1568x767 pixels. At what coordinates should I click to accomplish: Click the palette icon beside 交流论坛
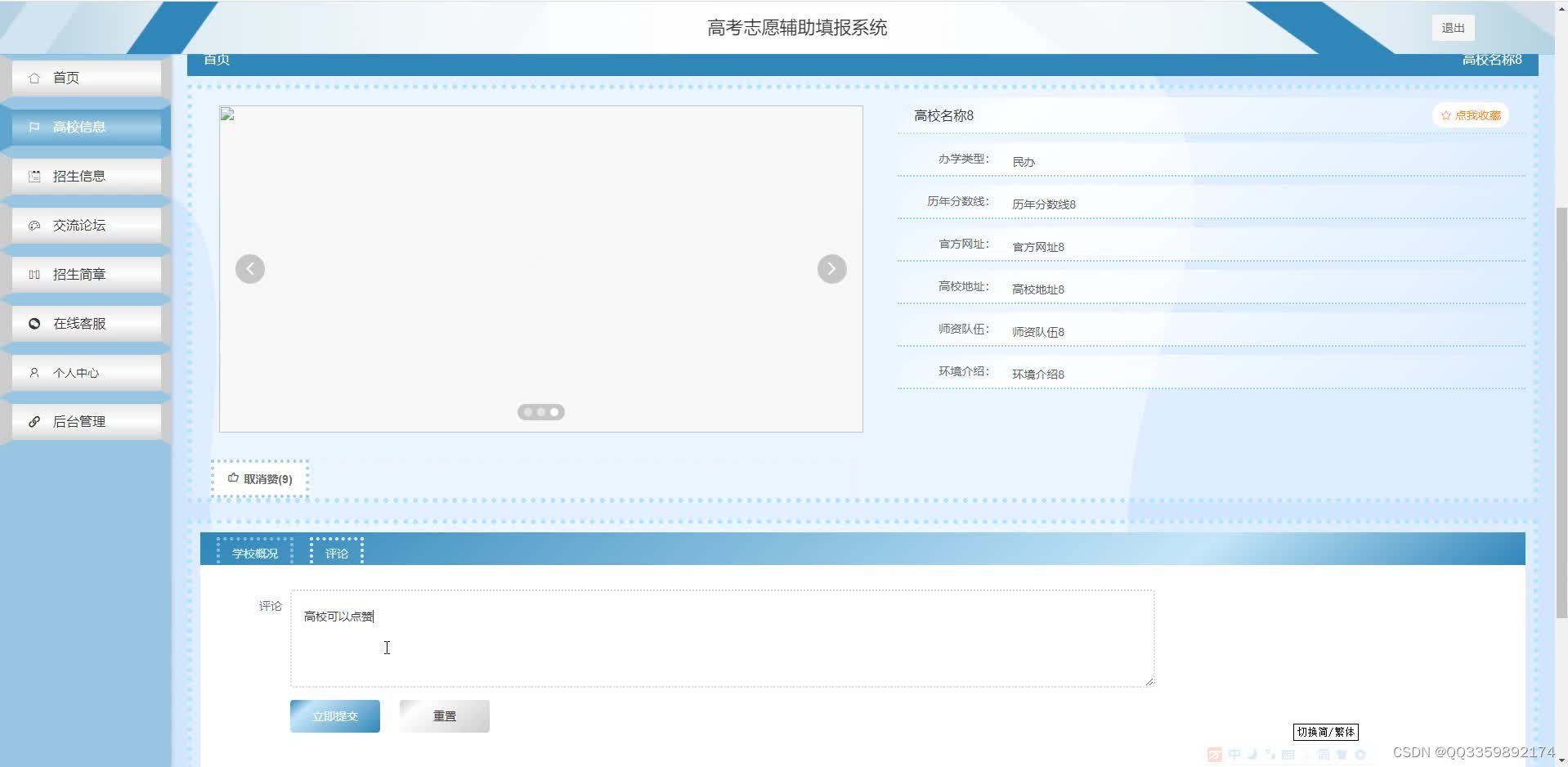pos(34,225)
